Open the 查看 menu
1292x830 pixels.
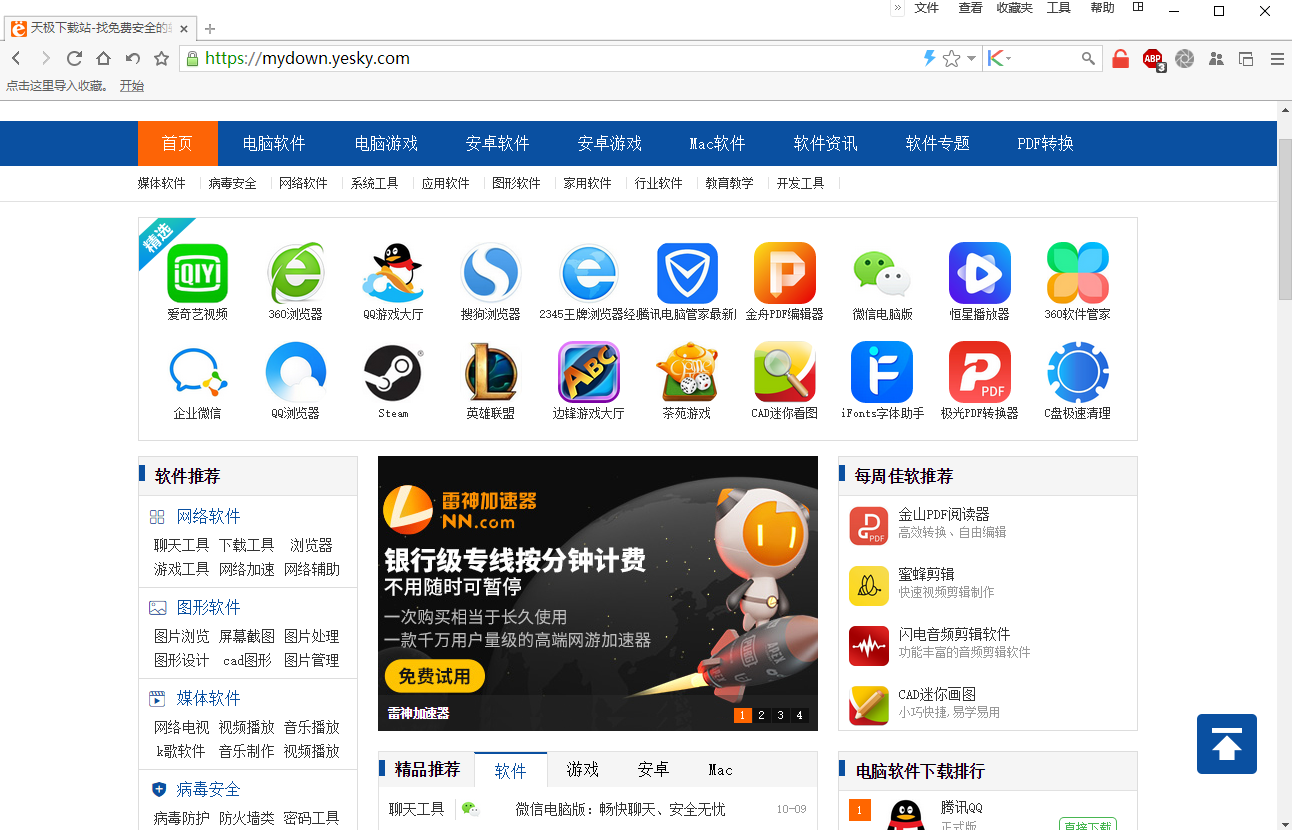970,8
